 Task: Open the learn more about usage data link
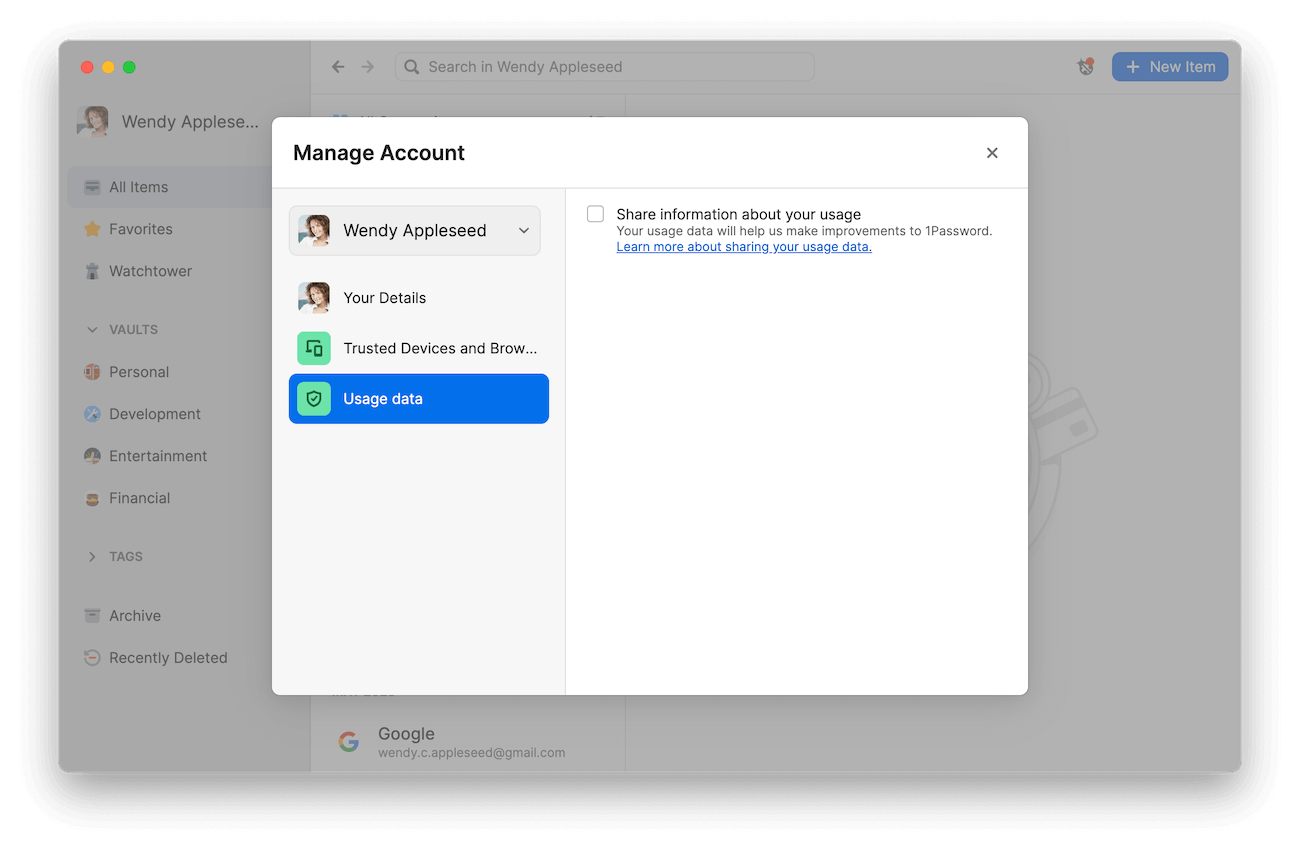click(x=744, y=246)
